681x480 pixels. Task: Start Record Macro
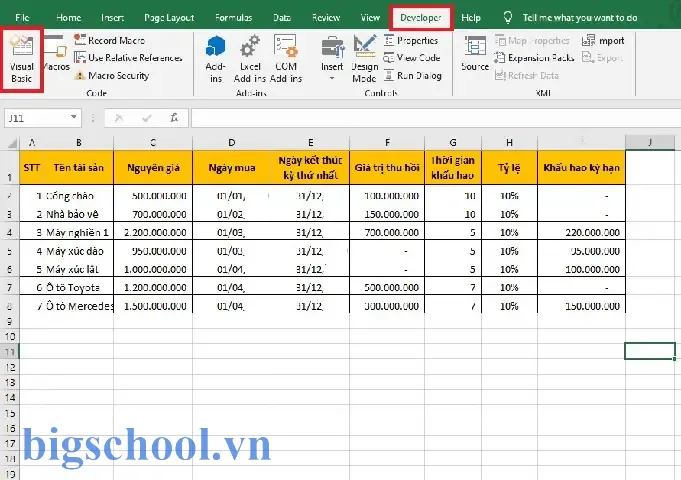click(x=110, y=40)
